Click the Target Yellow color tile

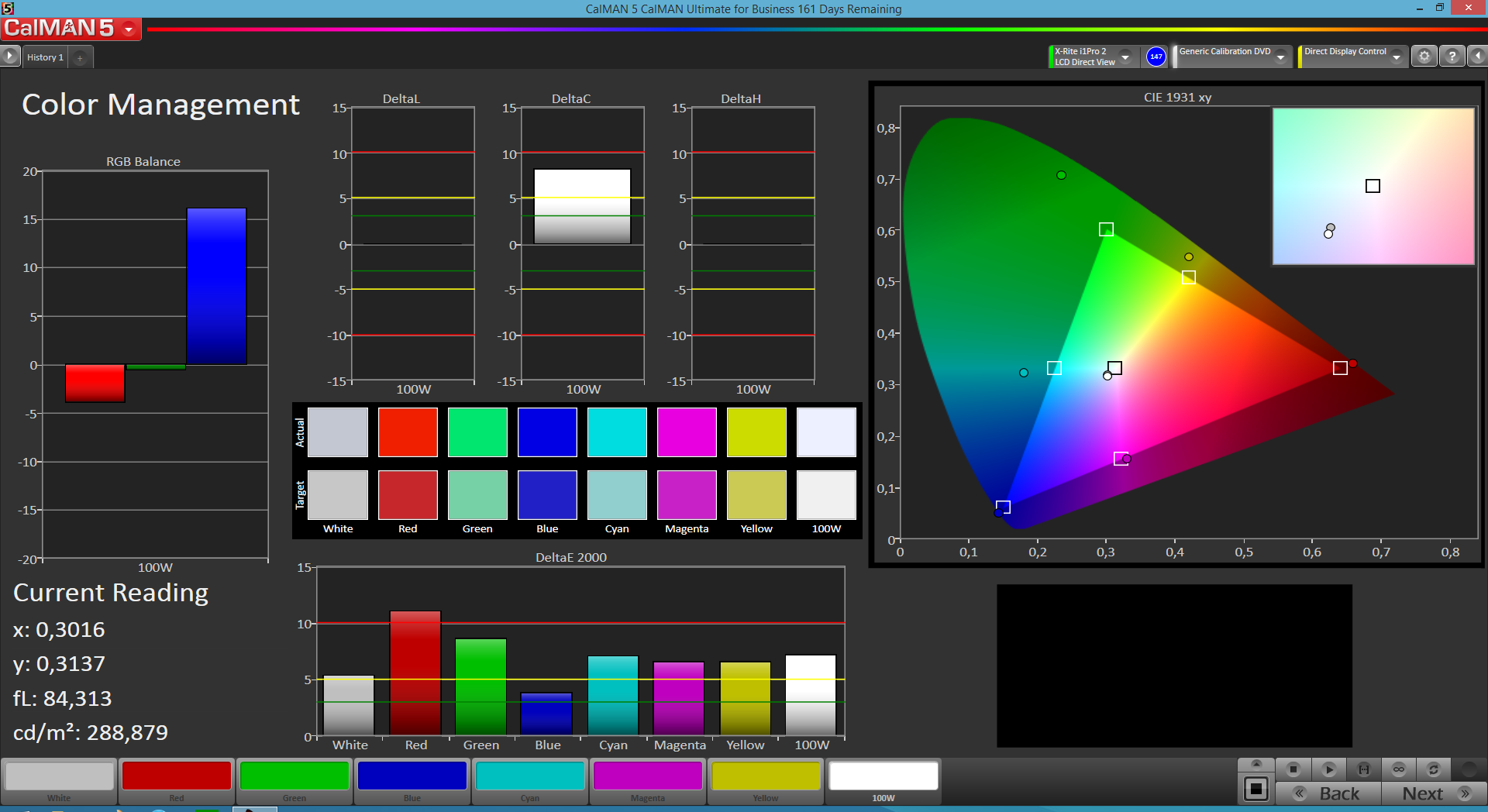756,495
